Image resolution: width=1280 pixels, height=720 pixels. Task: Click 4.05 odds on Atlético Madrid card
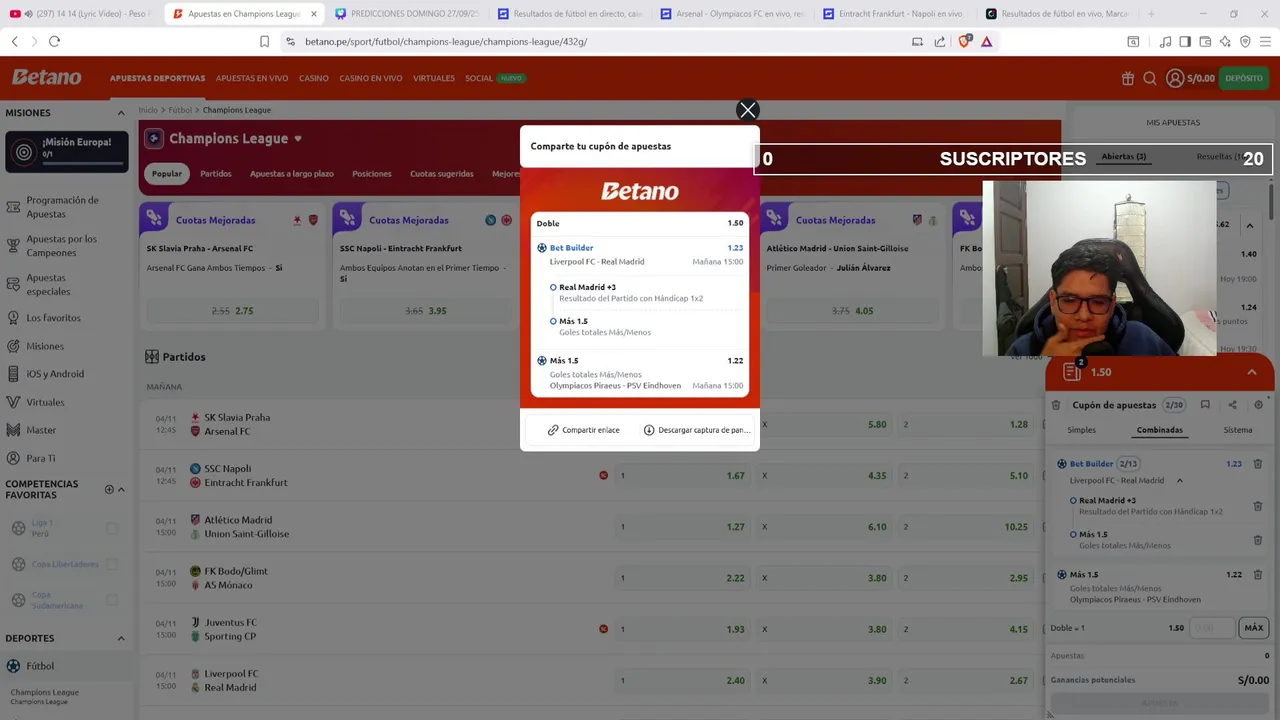tap(852, 311)
